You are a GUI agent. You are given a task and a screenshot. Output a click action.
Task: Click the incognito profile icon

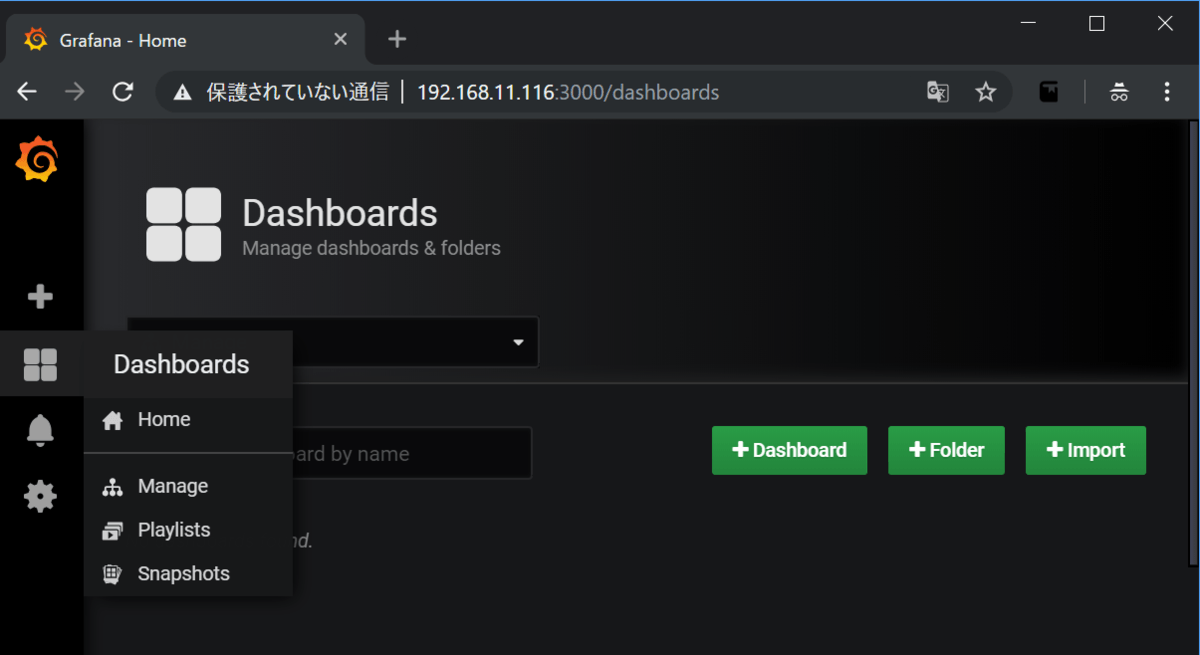[1119, 93]
